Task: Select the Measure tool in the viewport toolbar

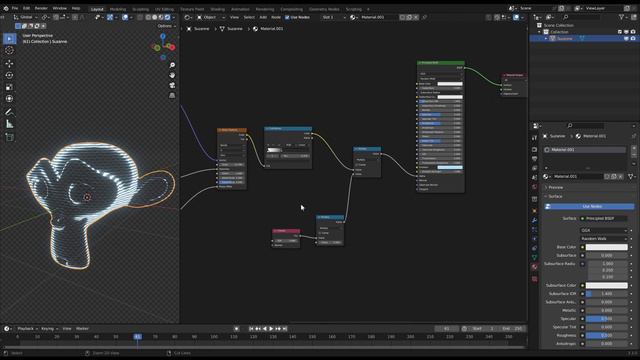Action: (x=9, y=124)
